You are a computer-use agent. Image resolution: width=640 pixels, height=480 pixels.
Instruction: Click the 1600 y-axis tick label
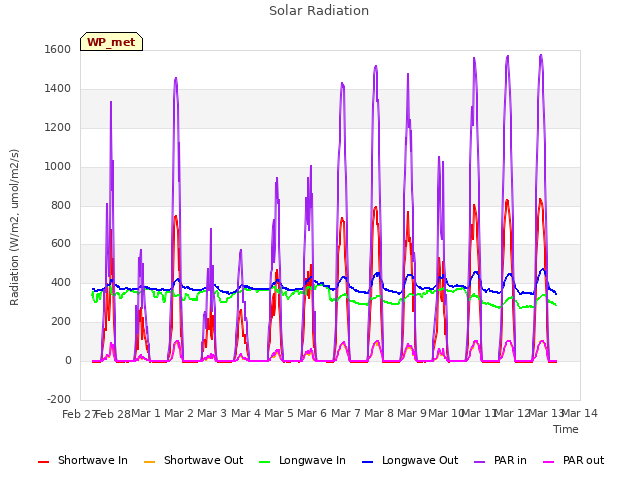pos(58,49)
